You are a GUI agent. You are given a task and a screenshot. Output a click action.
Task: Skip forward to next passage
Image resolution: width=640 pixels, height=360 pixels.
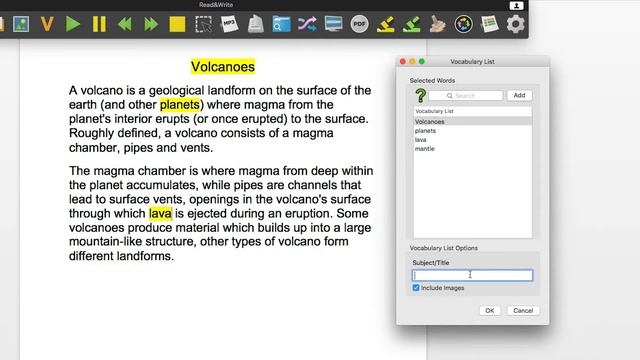tap(151, 24)
